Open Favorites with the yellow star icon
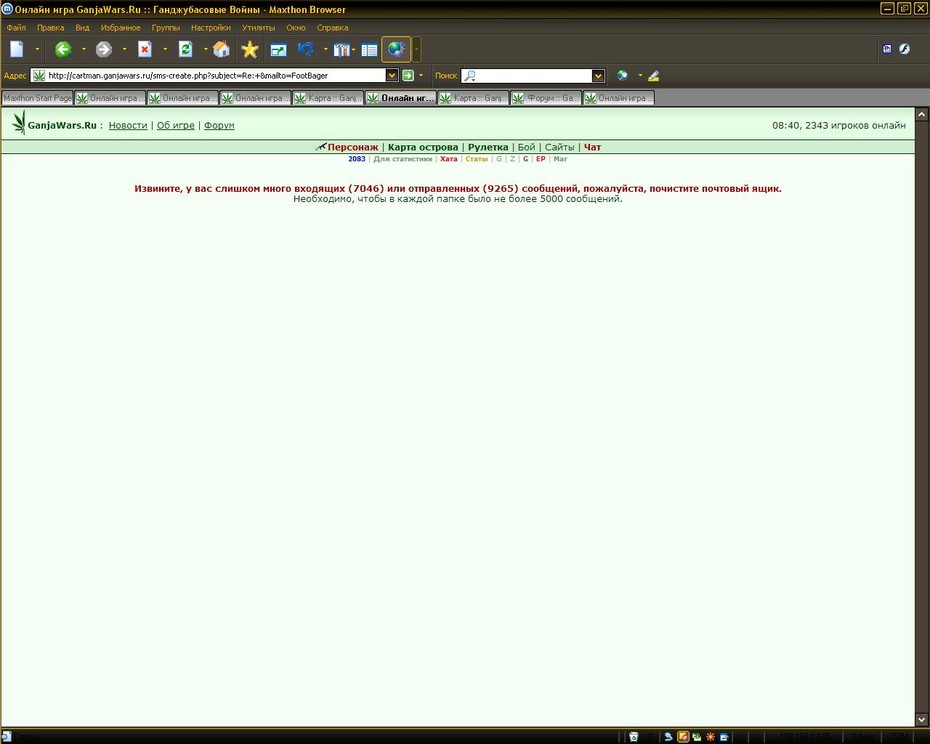Viewport: 930px width, 744px height. click(250, 49)
